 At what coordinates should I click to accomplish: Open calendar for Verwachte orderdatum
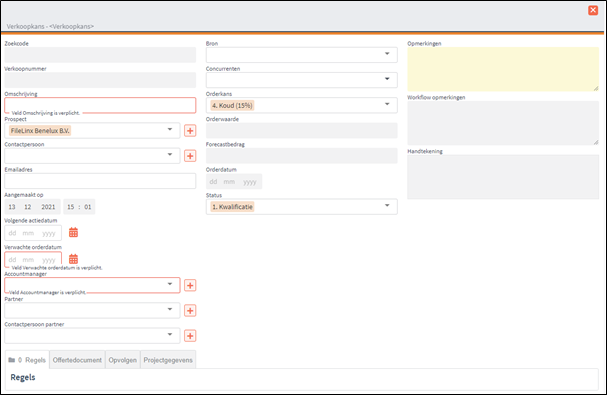point(73,259)
